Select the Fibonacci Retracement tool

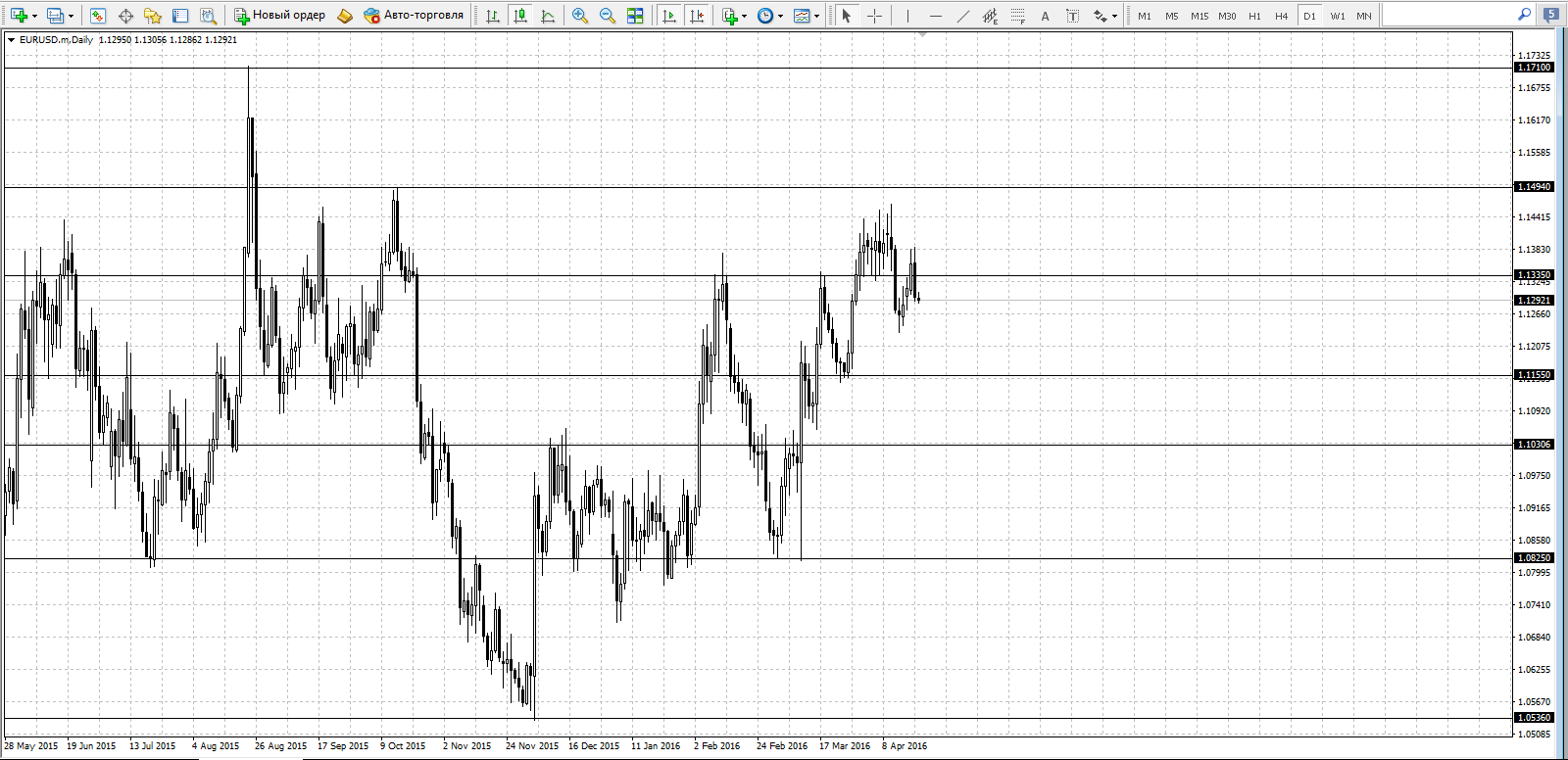point(1018,16)
